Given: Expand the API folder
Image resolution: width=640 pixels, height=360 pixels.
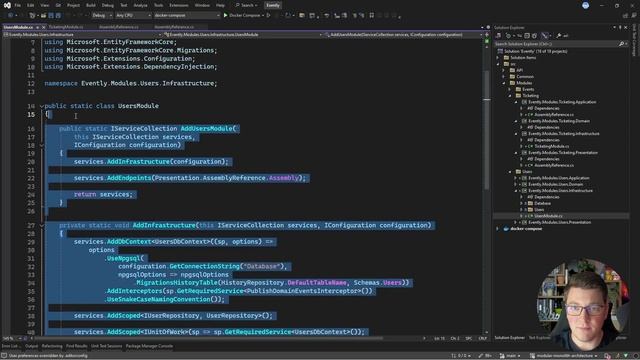Looking at the screenshot, I should click(504, 70).
